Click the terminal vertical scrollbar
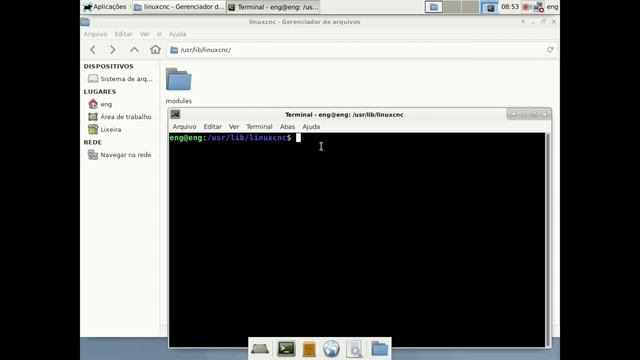640x360 pixels. coord(548,240)
